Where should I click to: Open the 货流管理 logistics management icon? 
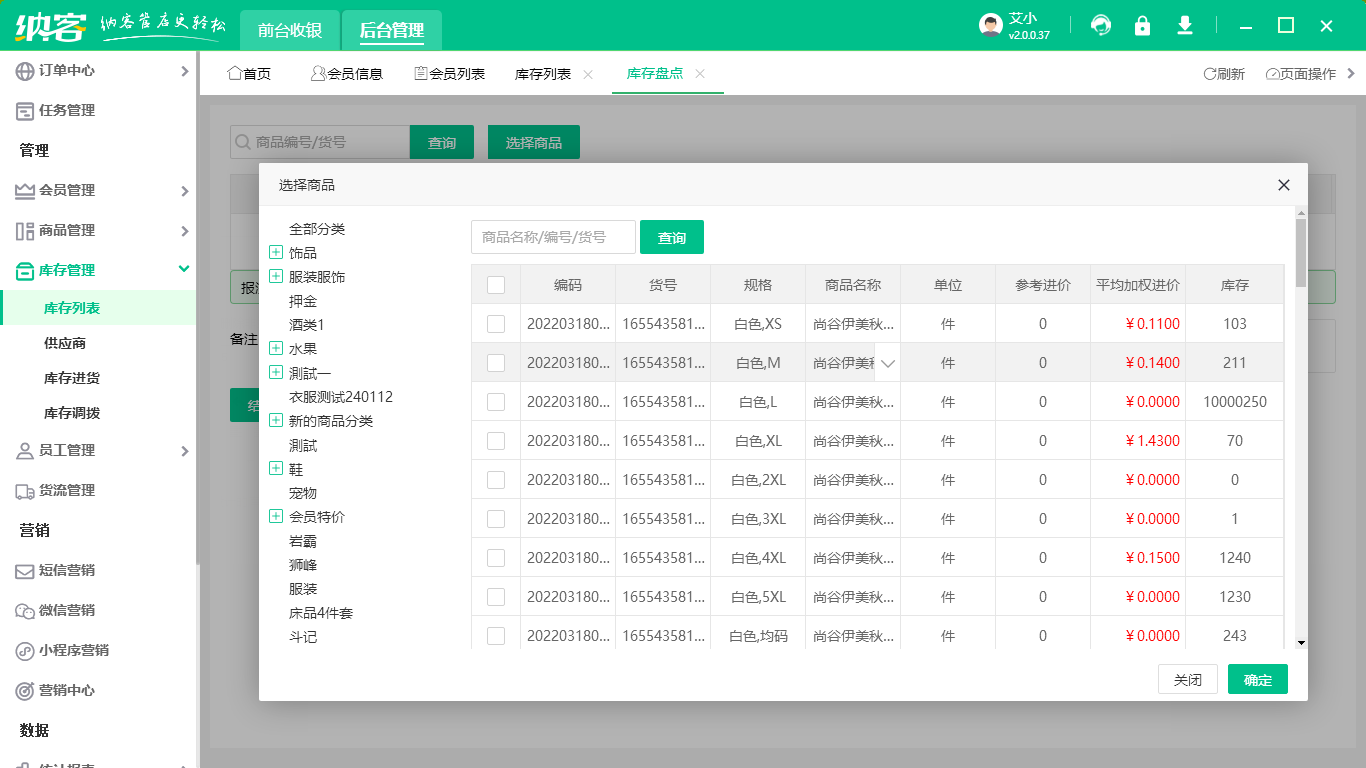pos(22,490)
